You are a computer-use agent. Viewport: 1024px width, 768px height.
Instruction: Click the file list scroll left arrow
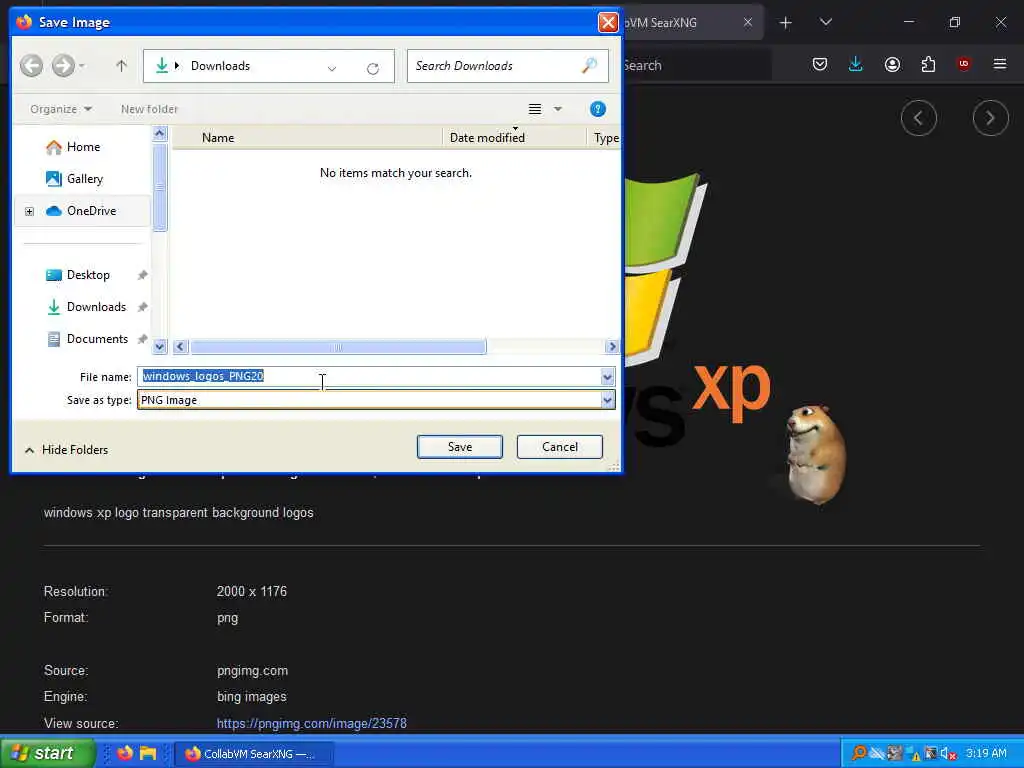coord(181,347)
